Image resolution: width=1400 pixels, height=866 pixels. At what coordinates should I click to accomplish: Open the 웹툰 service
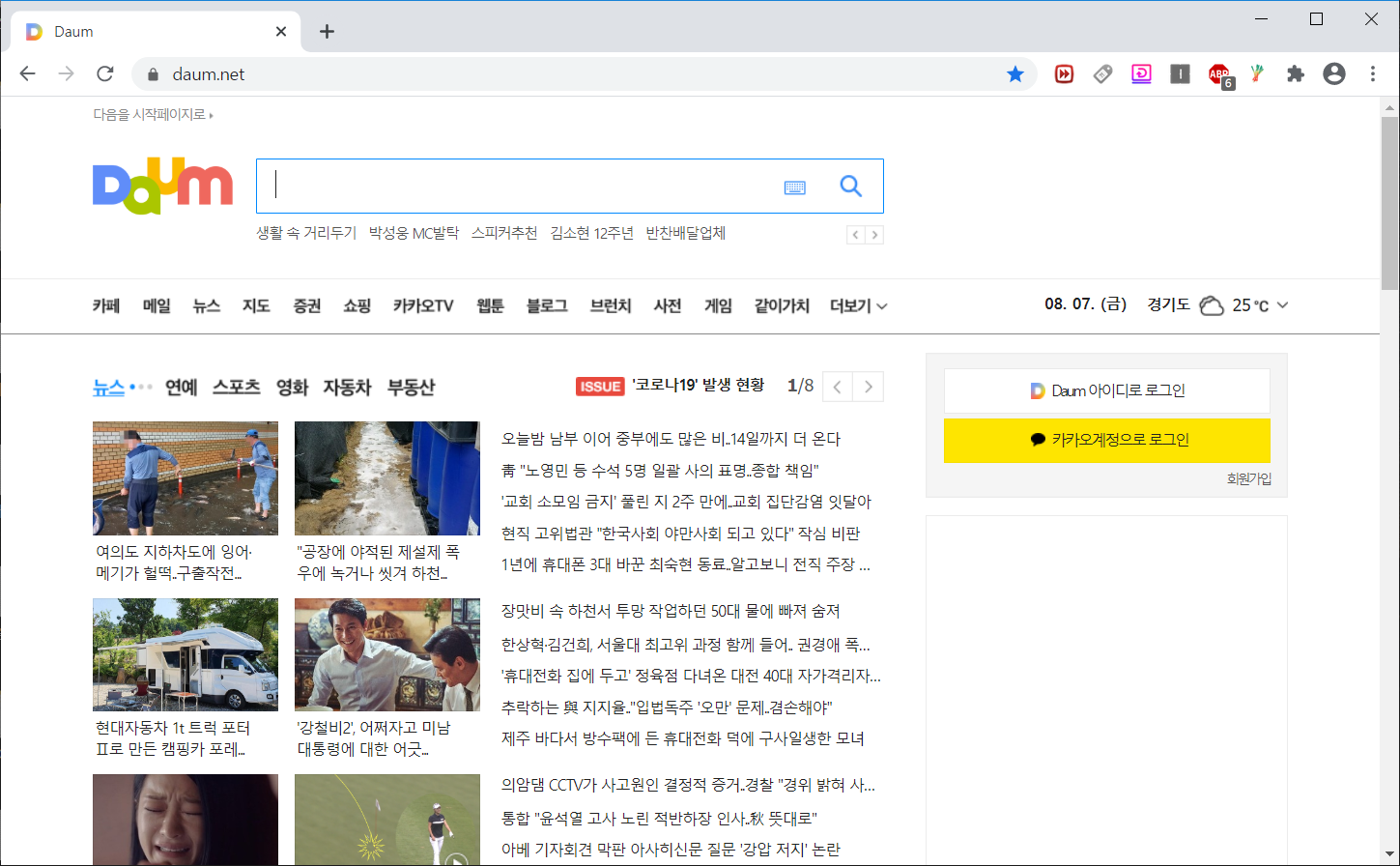tap(490, 305)
